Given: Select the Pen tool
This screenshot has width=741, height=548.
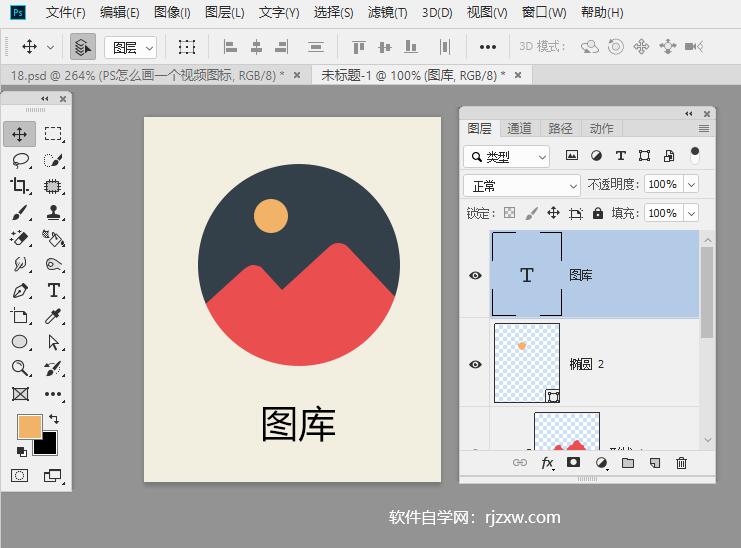Looking at the screenshot, I should point(19,290).
